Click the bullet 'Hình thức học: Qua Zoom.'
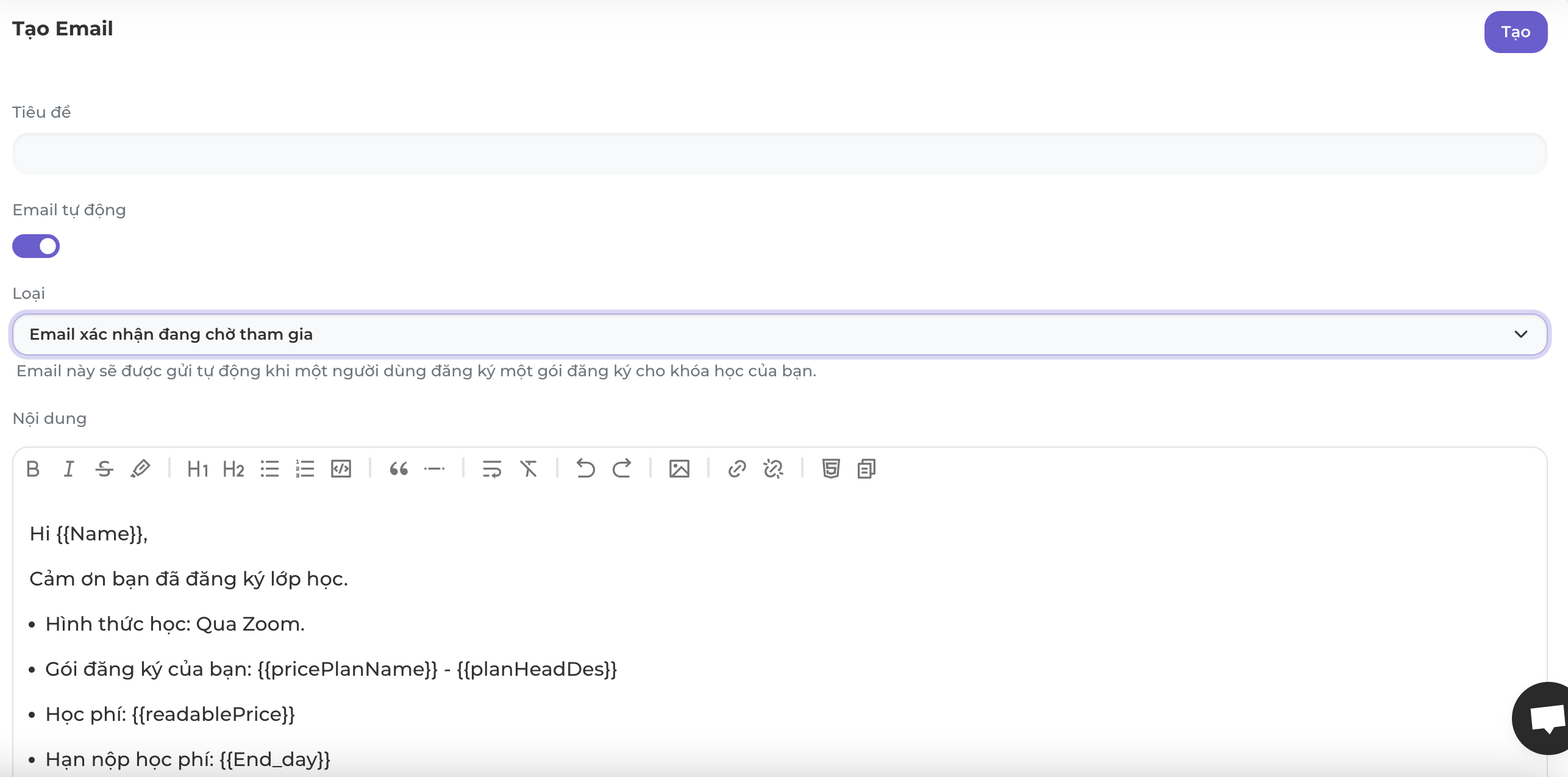Image resolution: width=1568 pixels, height=777 pixels. pyautogui.click(x=175, y=624)
